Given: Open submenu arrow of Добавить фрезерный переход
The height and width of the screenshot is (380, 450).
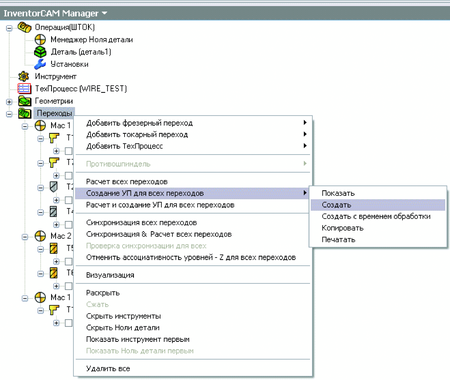Looking at the screenshot, I should click(x=305, y=123).
